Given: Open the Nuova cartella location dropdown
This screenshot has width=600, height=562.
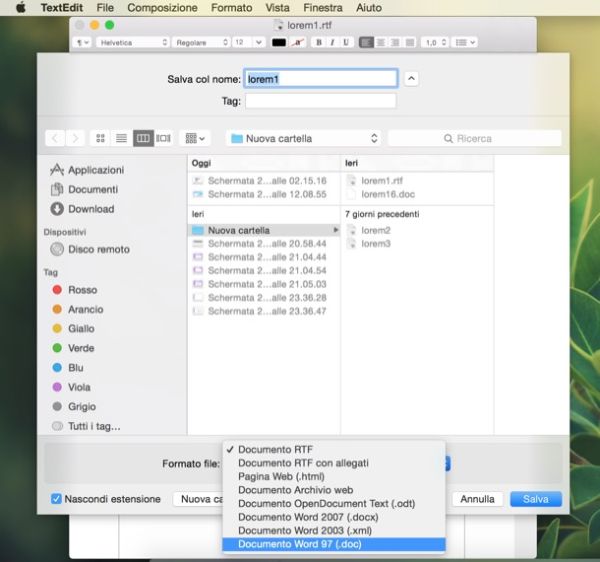Looking at the screenshot, I should pos(304,138).
